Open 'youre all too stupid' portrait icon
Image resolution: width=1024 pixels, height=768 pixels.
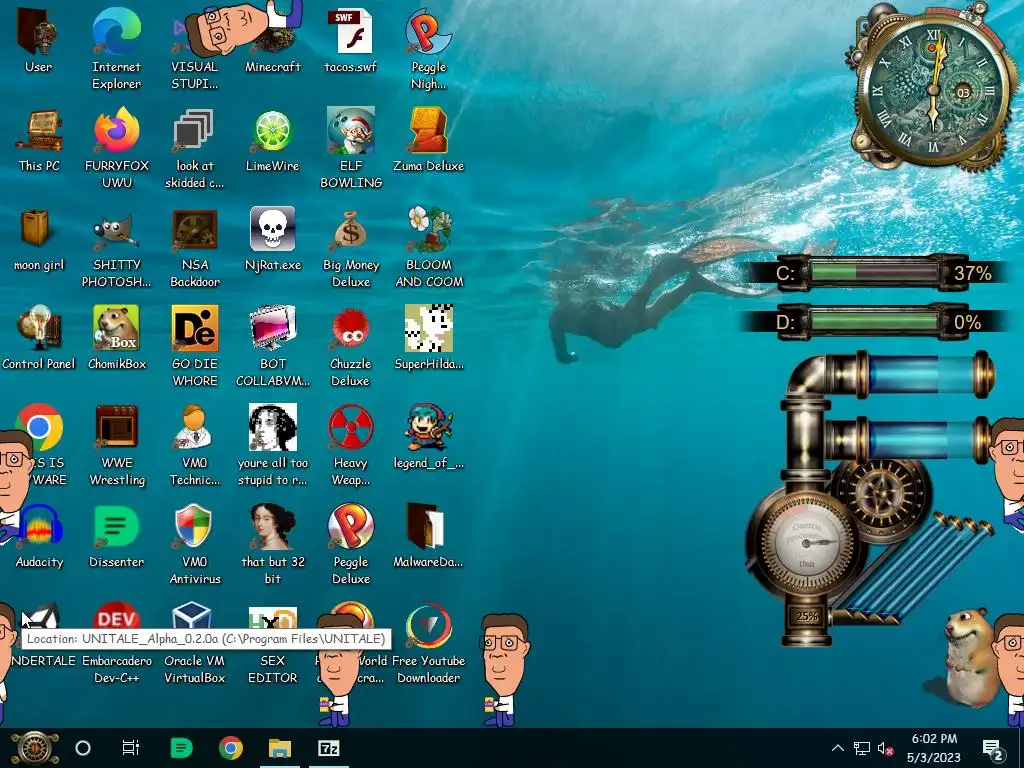[x=272, y=427]
